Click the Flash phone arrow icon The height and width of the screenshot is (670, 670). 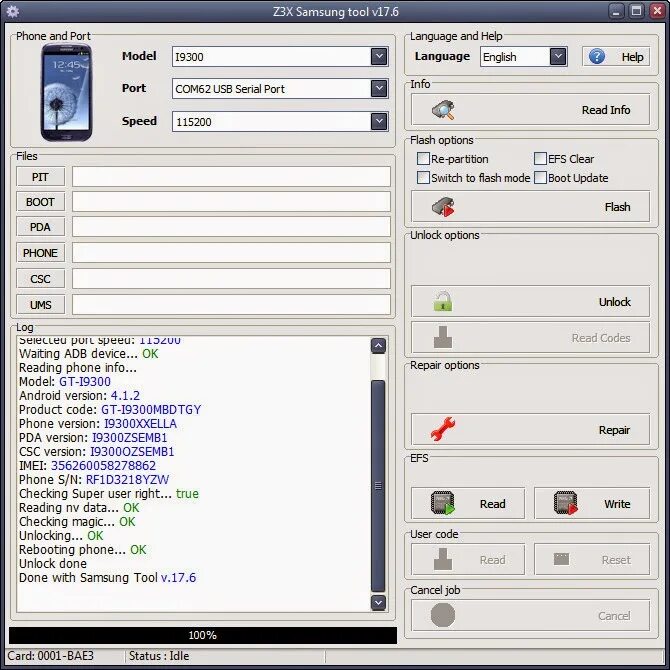coord(443,207)
